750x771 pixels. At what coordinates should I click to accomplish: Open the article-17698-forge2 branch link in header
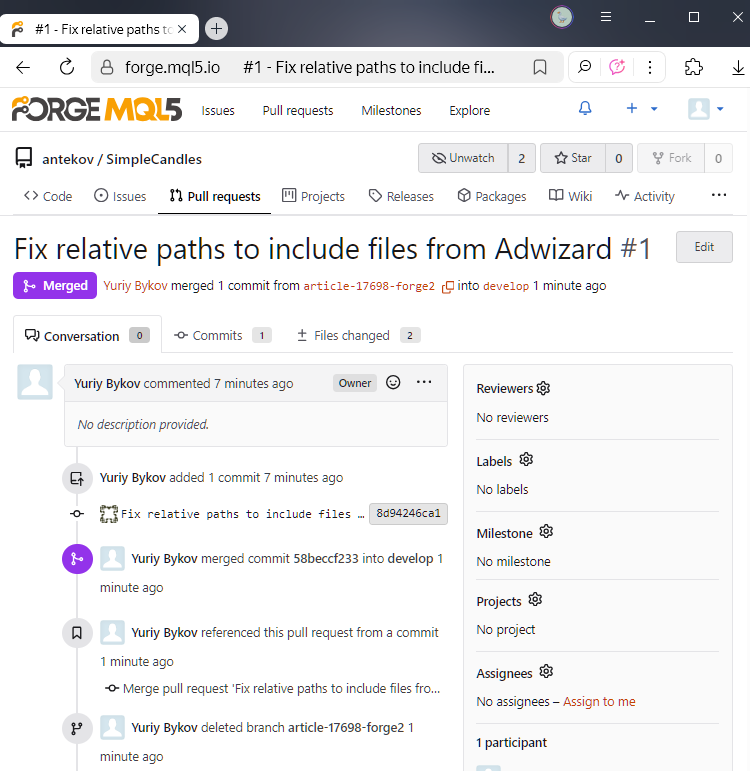[x=369, y=286]
